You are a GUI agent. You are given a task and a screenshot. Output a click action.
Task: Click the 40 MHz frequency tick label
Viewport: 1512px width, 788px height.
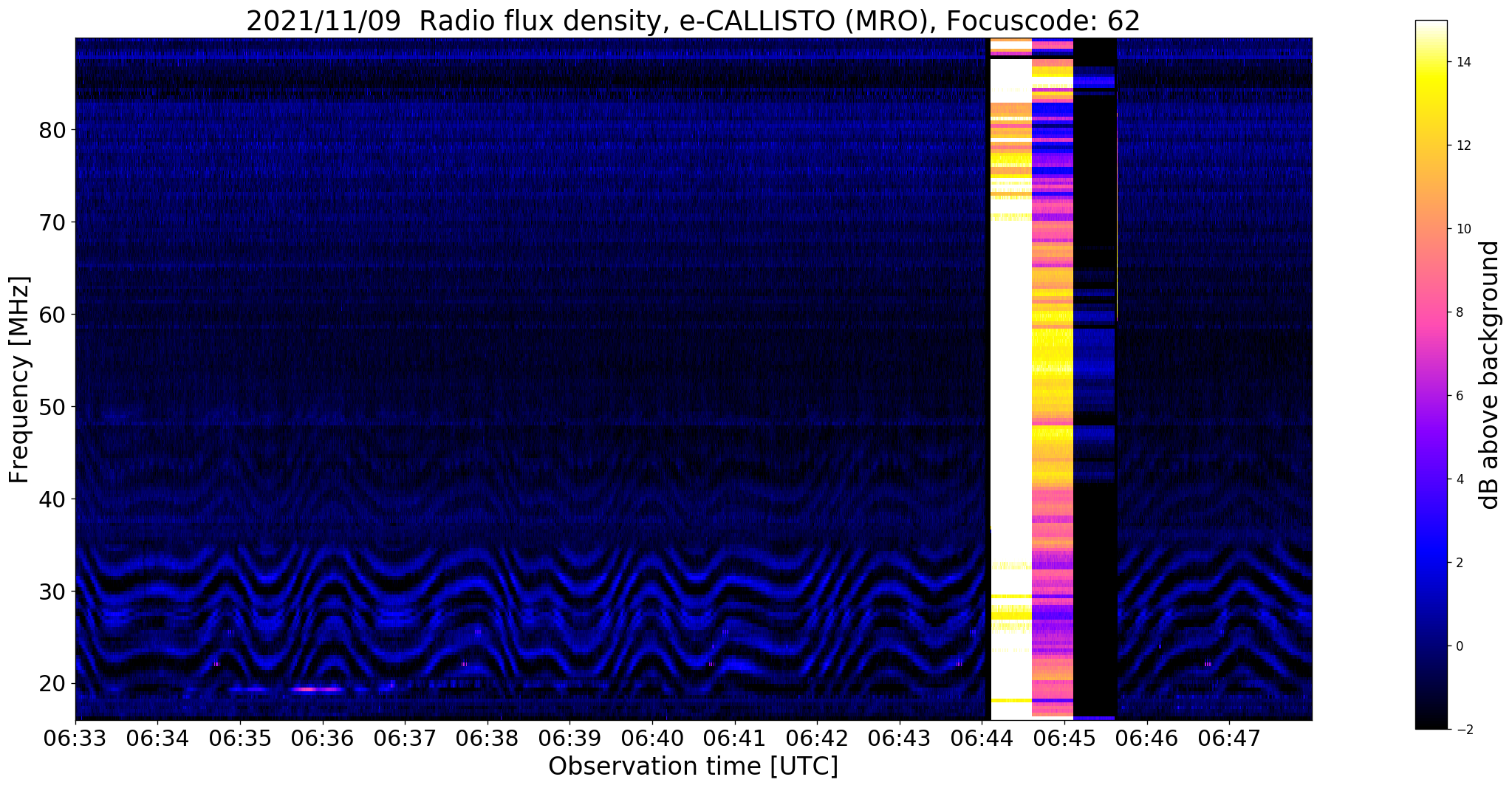coord(52,499)
